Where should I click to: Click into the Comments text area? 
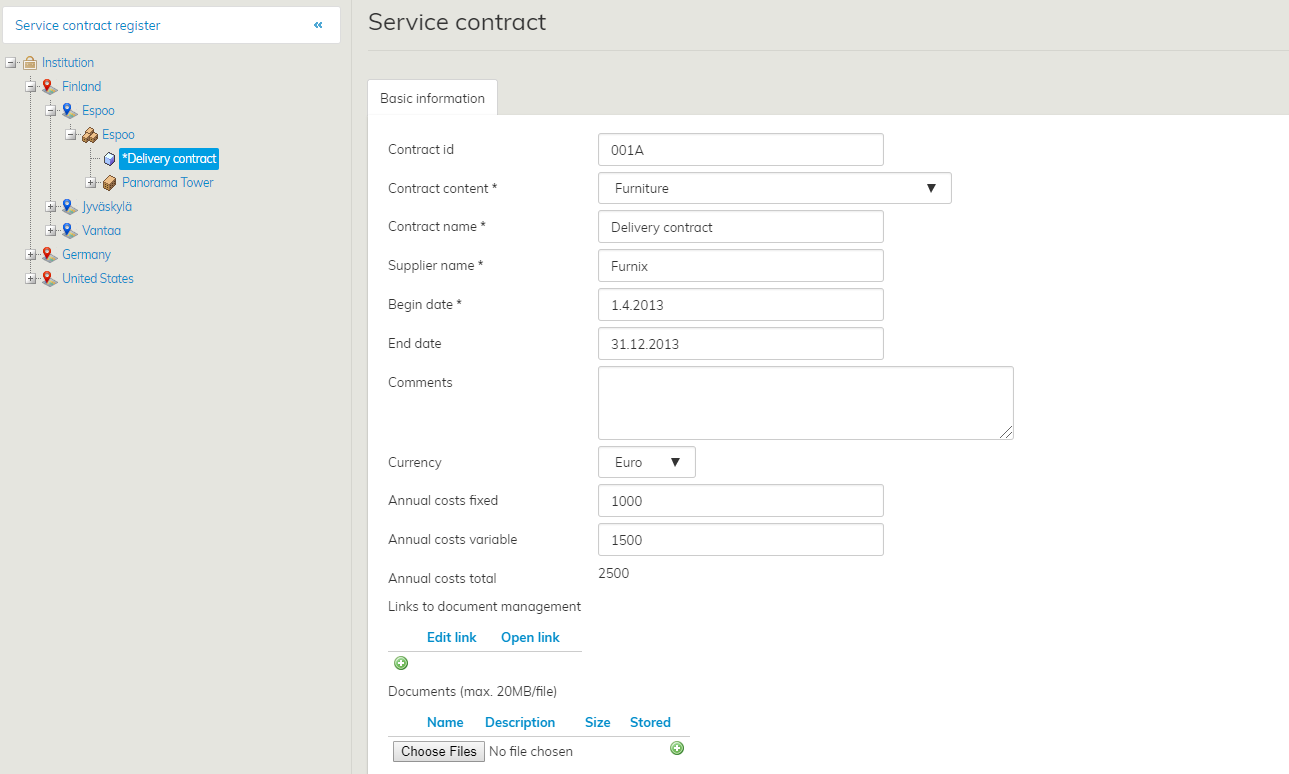coord(805,402)
